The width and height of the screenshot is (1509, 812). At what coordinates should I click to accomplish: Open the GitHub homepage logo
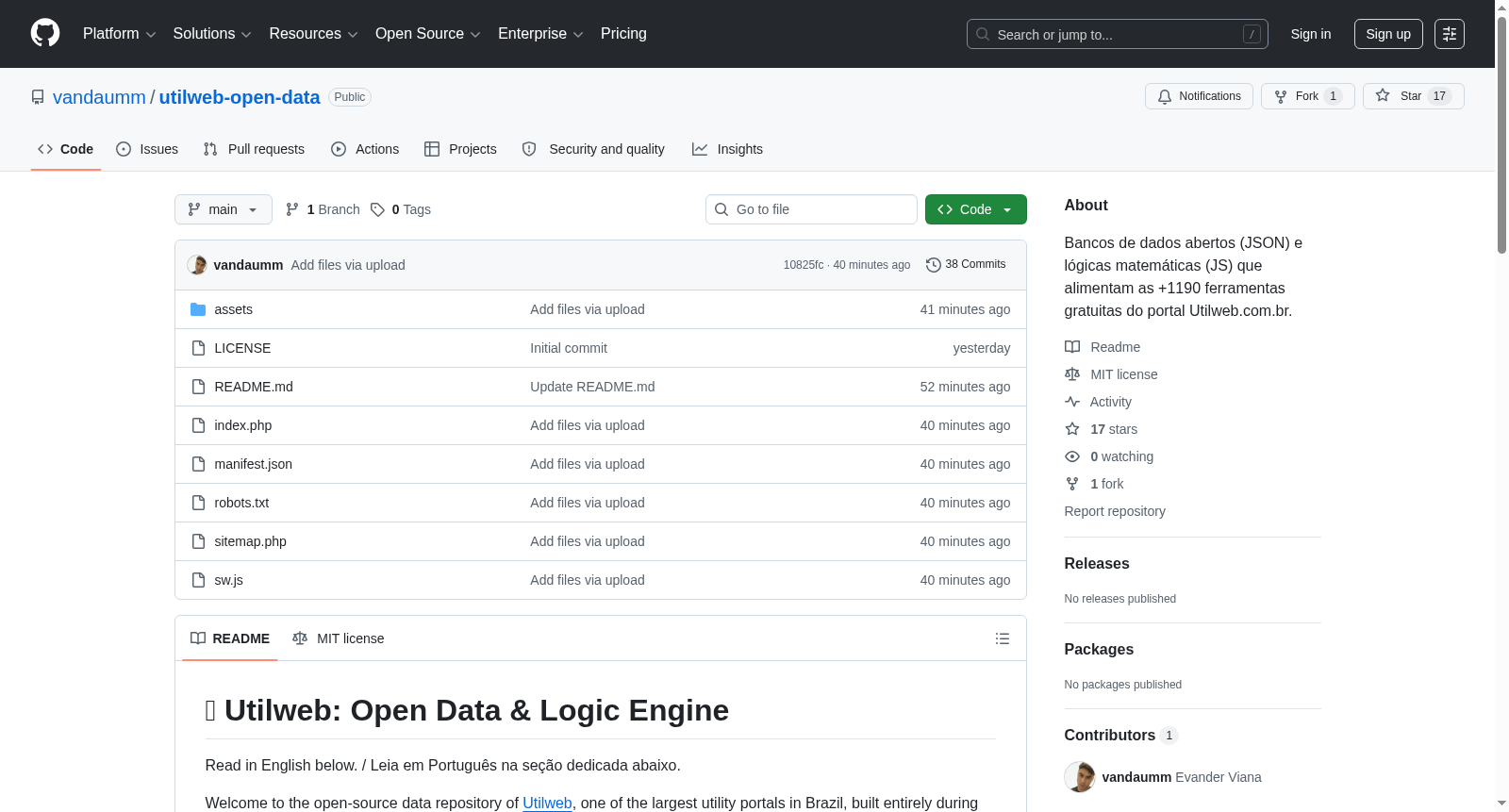pos(45,34)
